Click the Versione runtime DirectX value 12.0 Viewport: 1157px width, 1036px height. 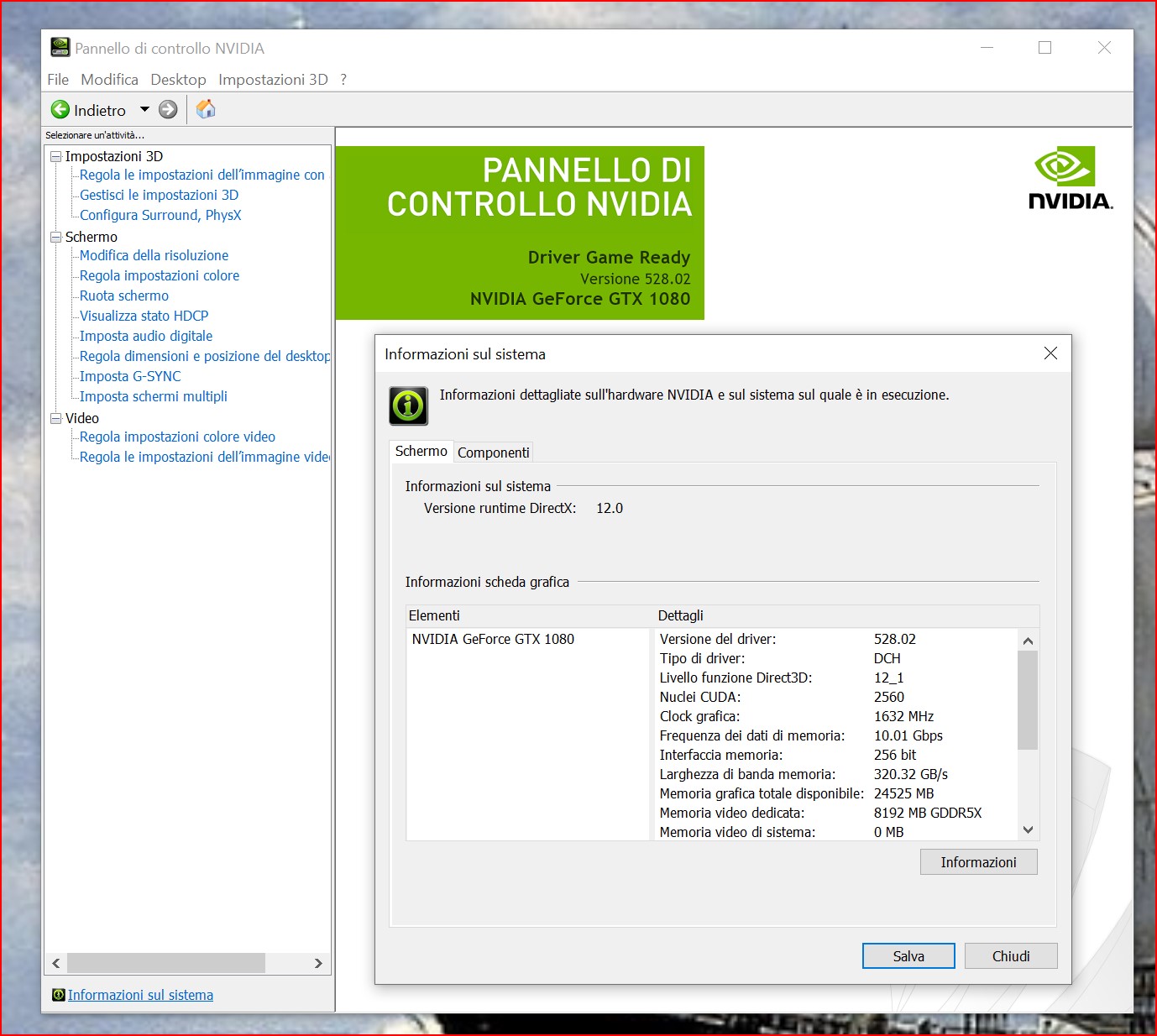[x=610, y=508]
